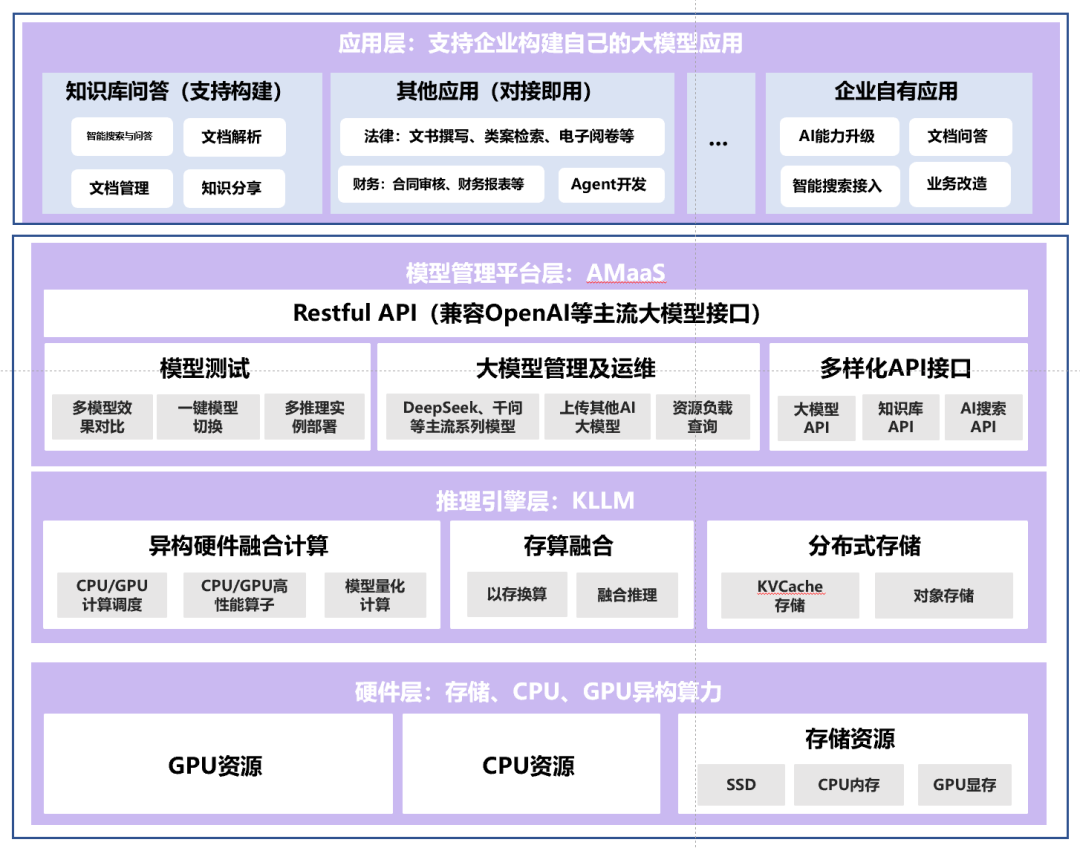This screenshot has width=1080, height=848.
Task: Select the KVCache存储 box
Action: (789, 596)
